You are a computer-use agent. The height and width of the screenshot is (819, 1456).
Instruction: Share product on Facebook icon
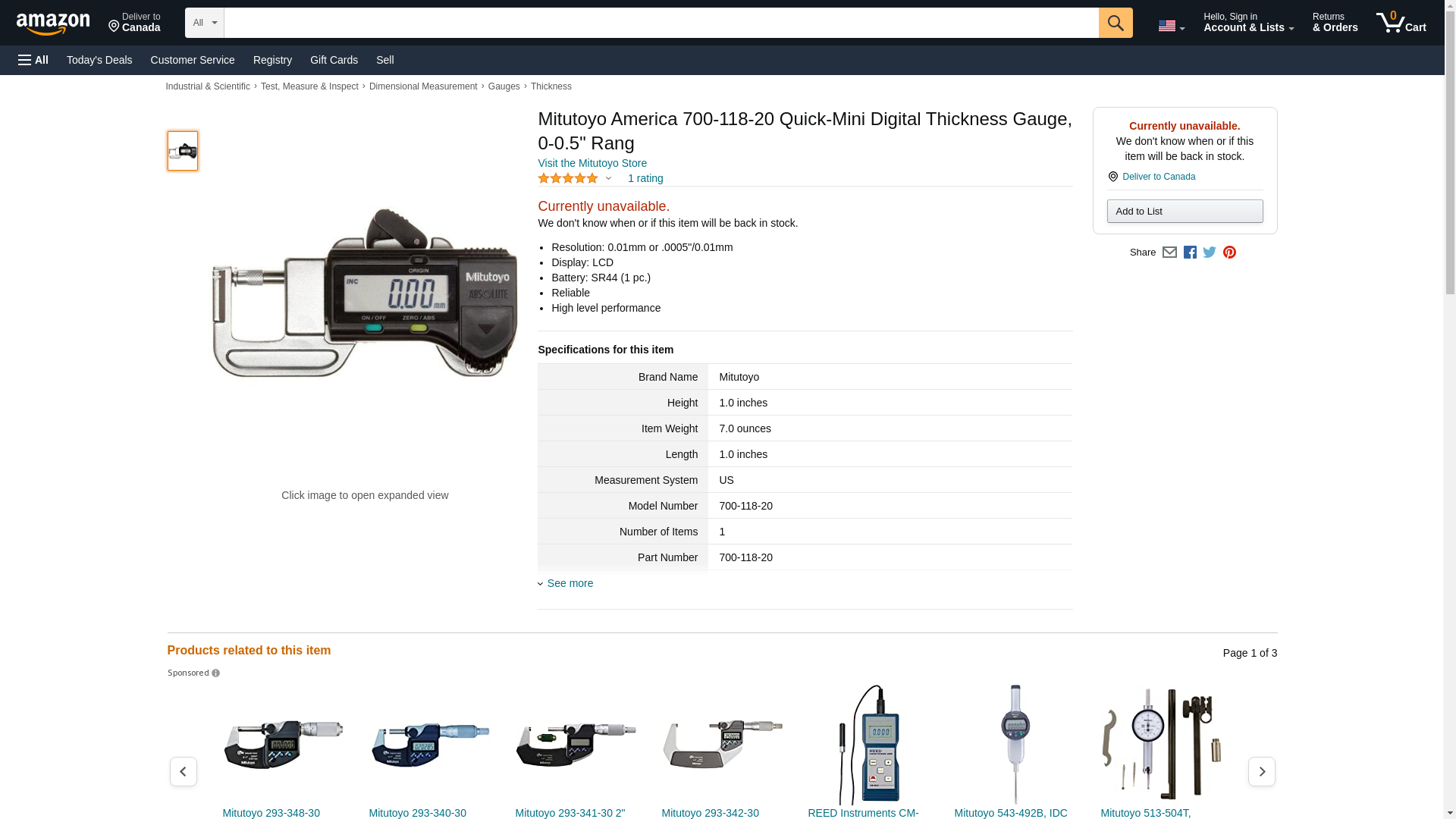click(1190, 253)
